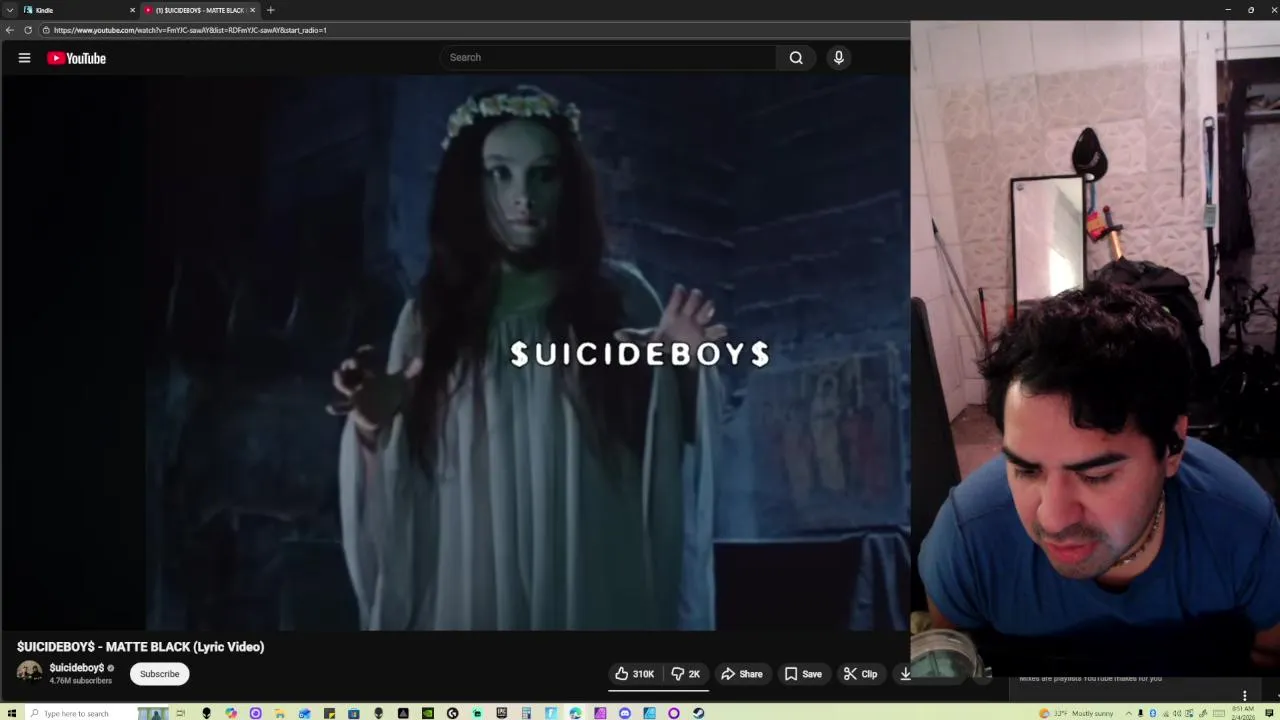This screenshot has height=720, width=1280.
Task: Like the video showing 310K likes
Action: point(634,674)
